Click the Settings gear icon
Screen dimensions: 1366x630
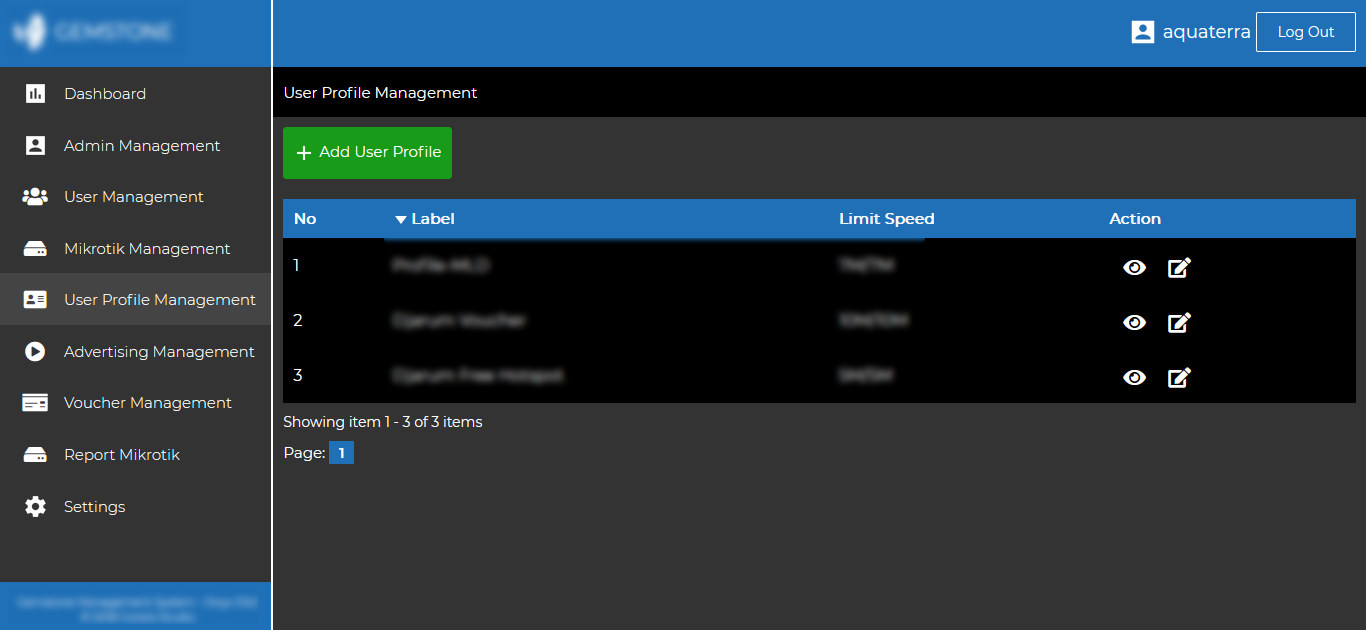pyautogui.click(x=35, y=507)
